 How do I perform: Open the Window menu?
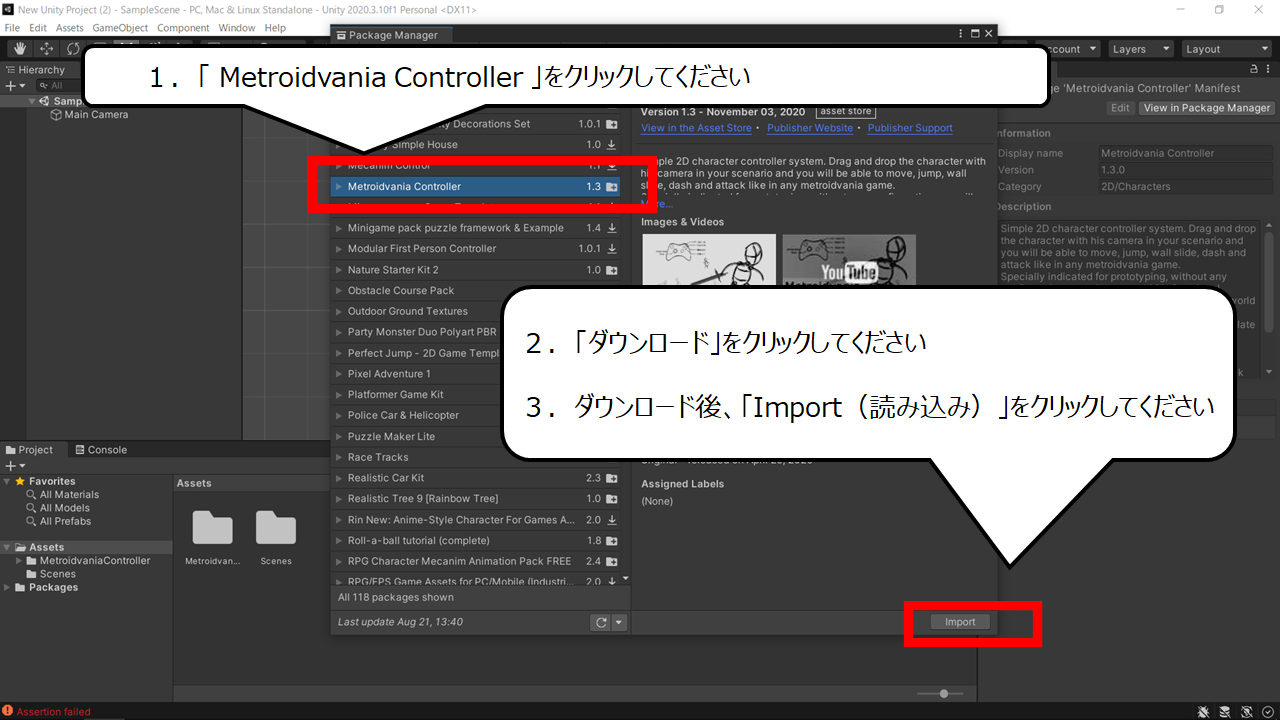click(237, 28)
